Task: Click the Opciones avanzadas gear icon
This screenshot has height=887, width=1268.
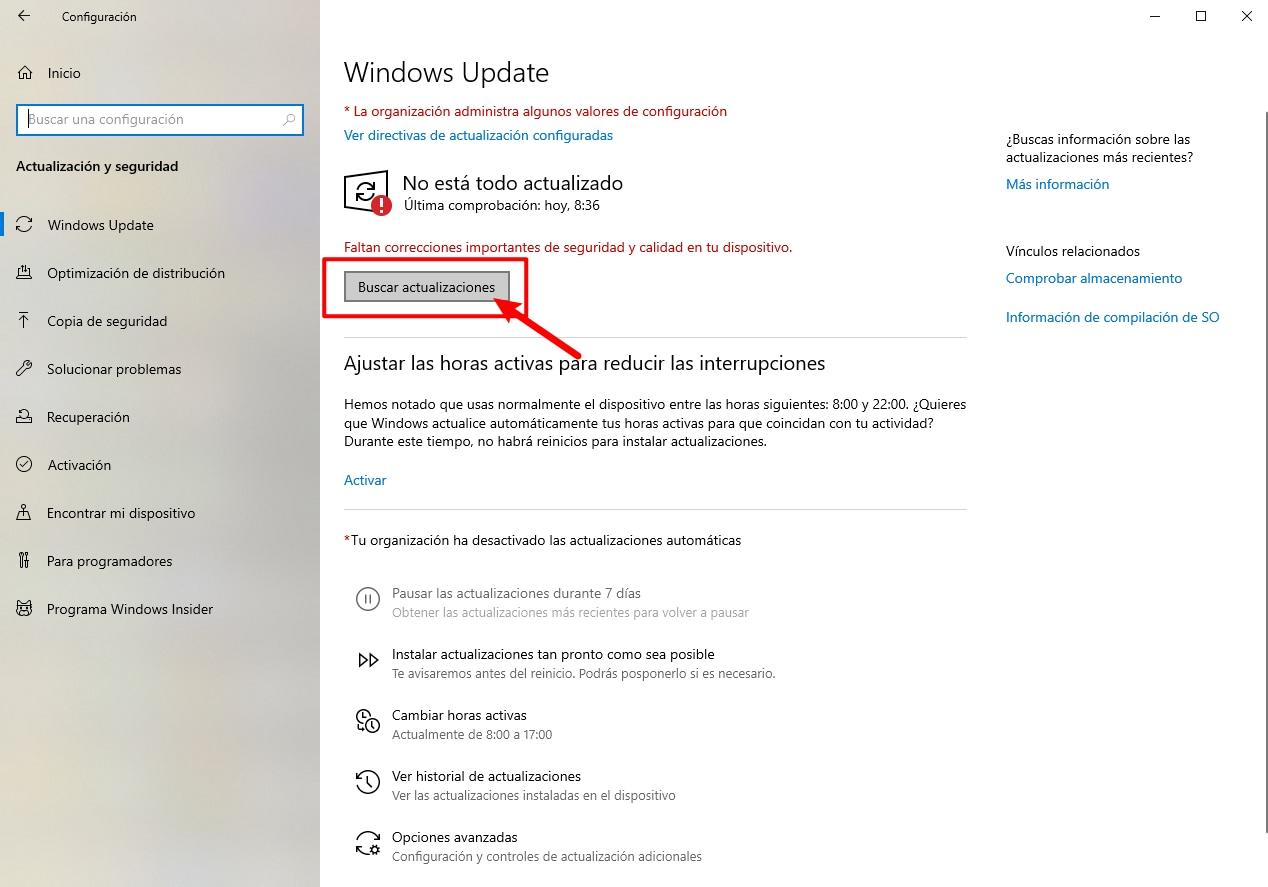Action: 368,843
